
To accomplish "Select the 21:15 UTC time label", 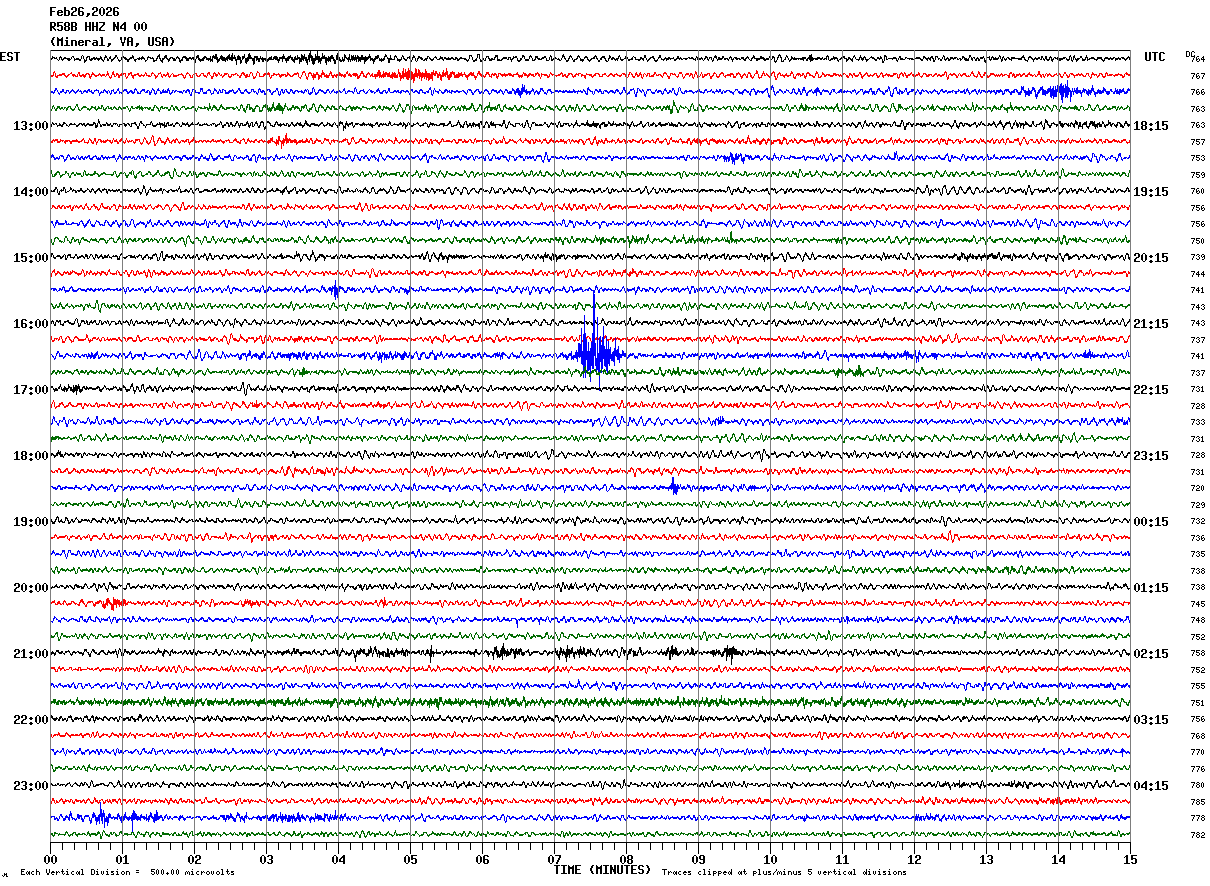I will click(1151, 324).
